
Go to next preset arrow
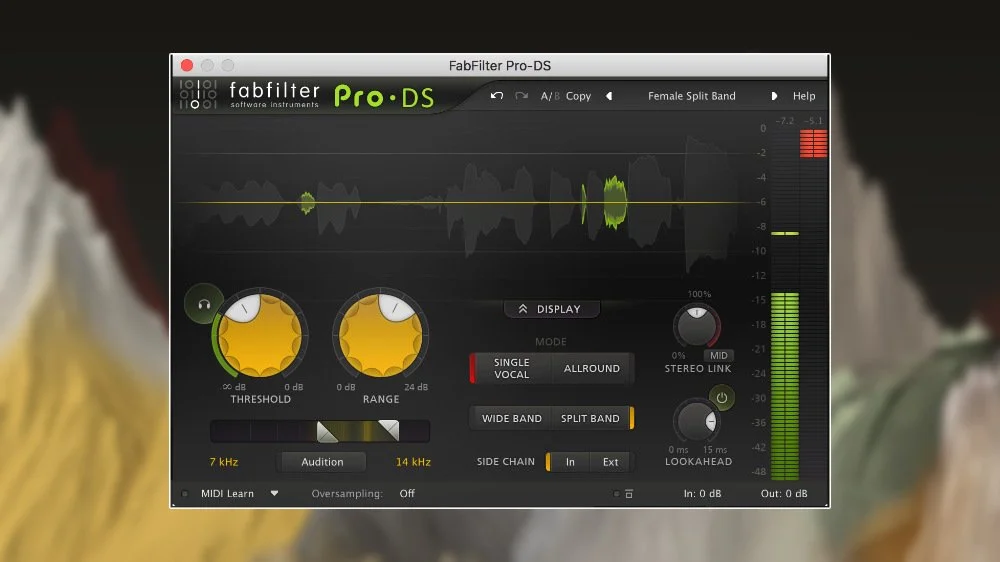[x=774, y=96]
